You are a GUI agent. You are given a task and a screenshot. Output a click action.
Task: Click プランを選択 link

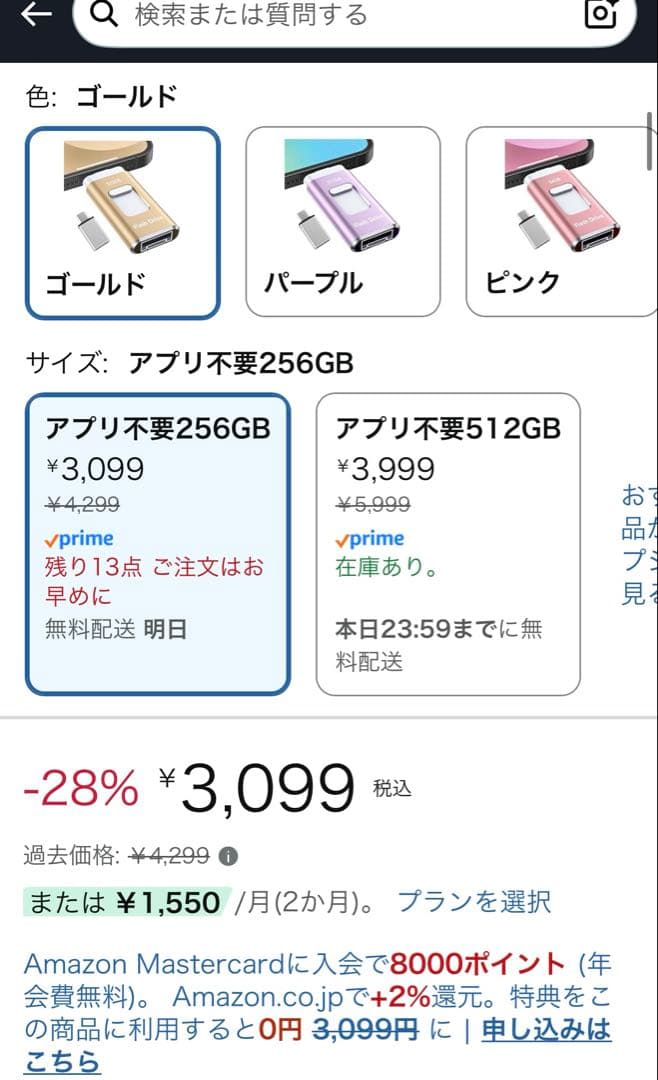coord(474,902)
